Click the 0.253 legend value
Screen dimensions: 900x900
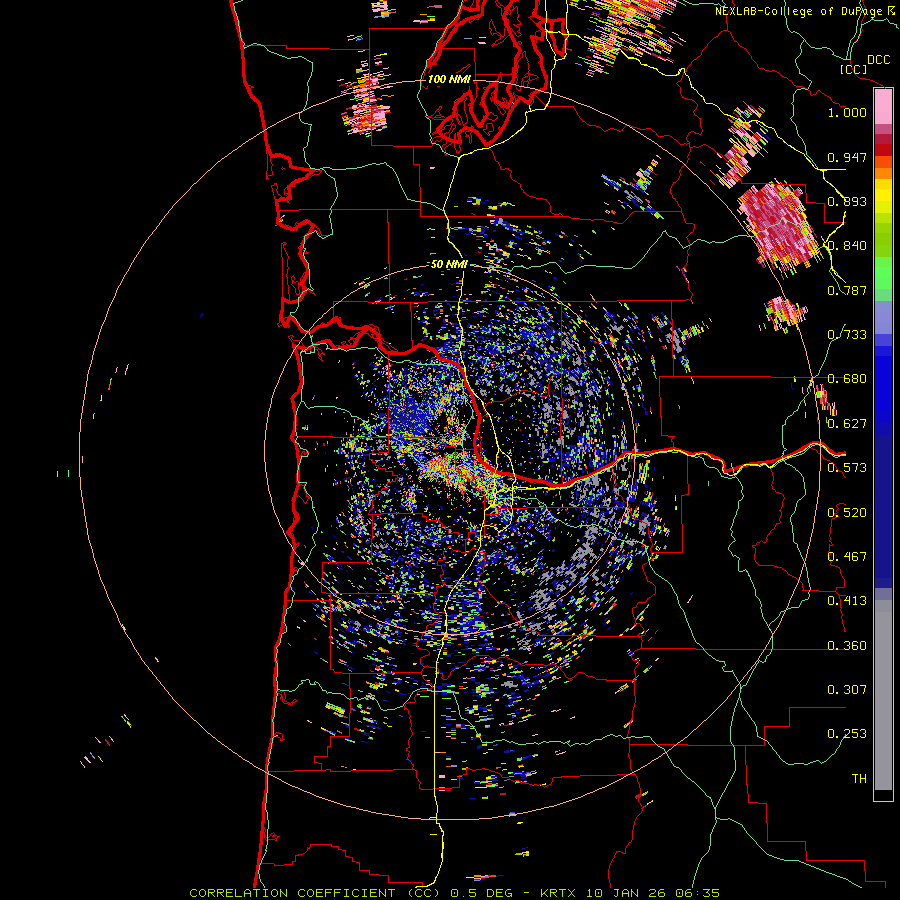pos(847,734)
